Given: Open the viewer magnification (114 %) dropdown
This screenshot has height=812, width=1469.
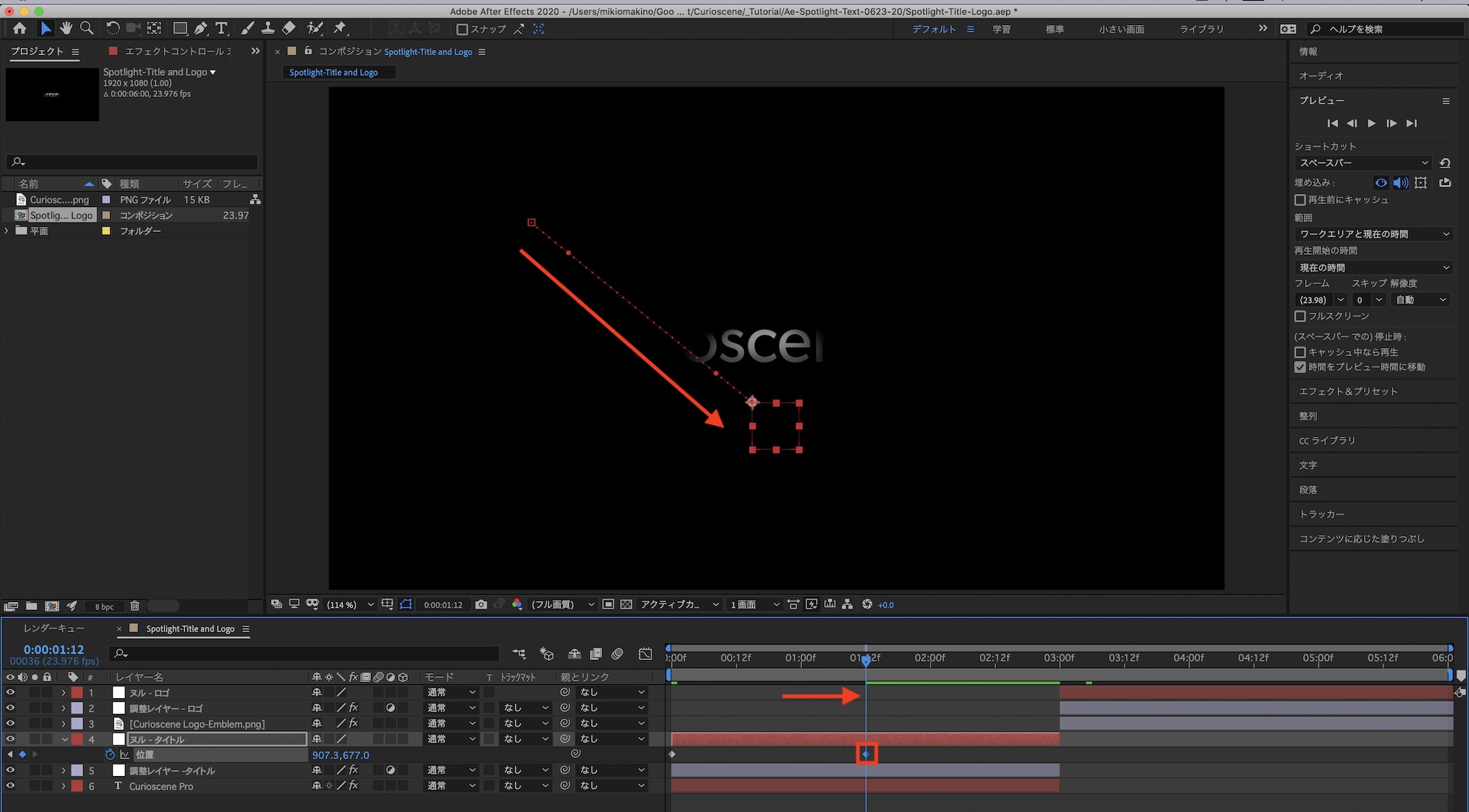Looking at the screenshot, I should pos(350,604).
